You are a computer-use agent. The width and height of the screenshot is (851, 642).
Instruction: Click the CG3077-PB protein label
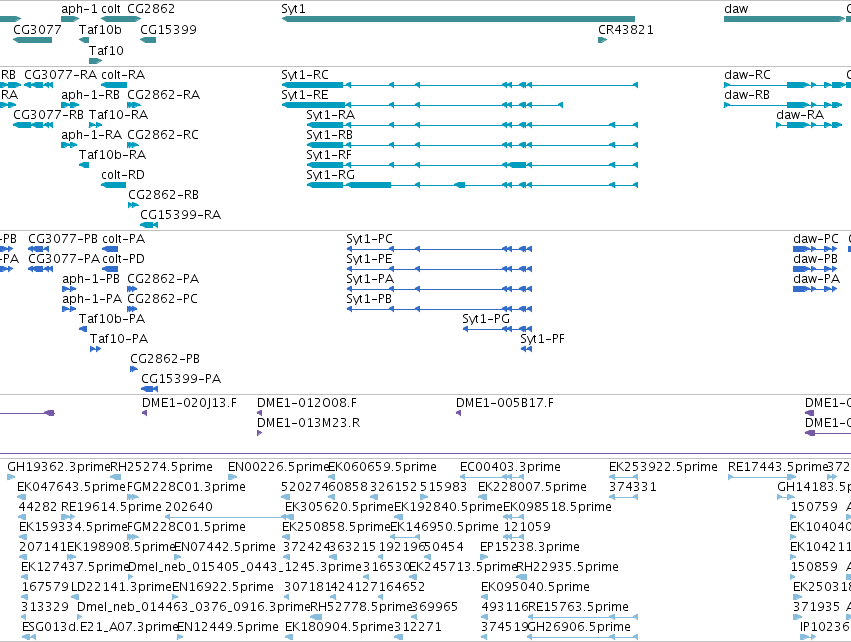[x=63, y=239]
